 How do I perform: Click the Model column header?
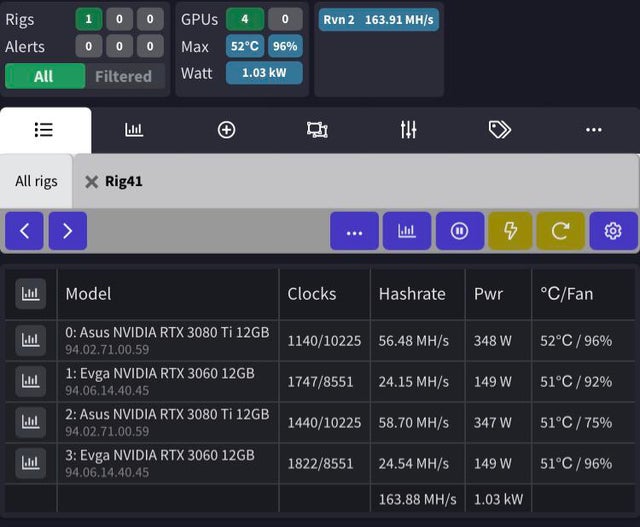pyautogui.click(x=88, y=294)
